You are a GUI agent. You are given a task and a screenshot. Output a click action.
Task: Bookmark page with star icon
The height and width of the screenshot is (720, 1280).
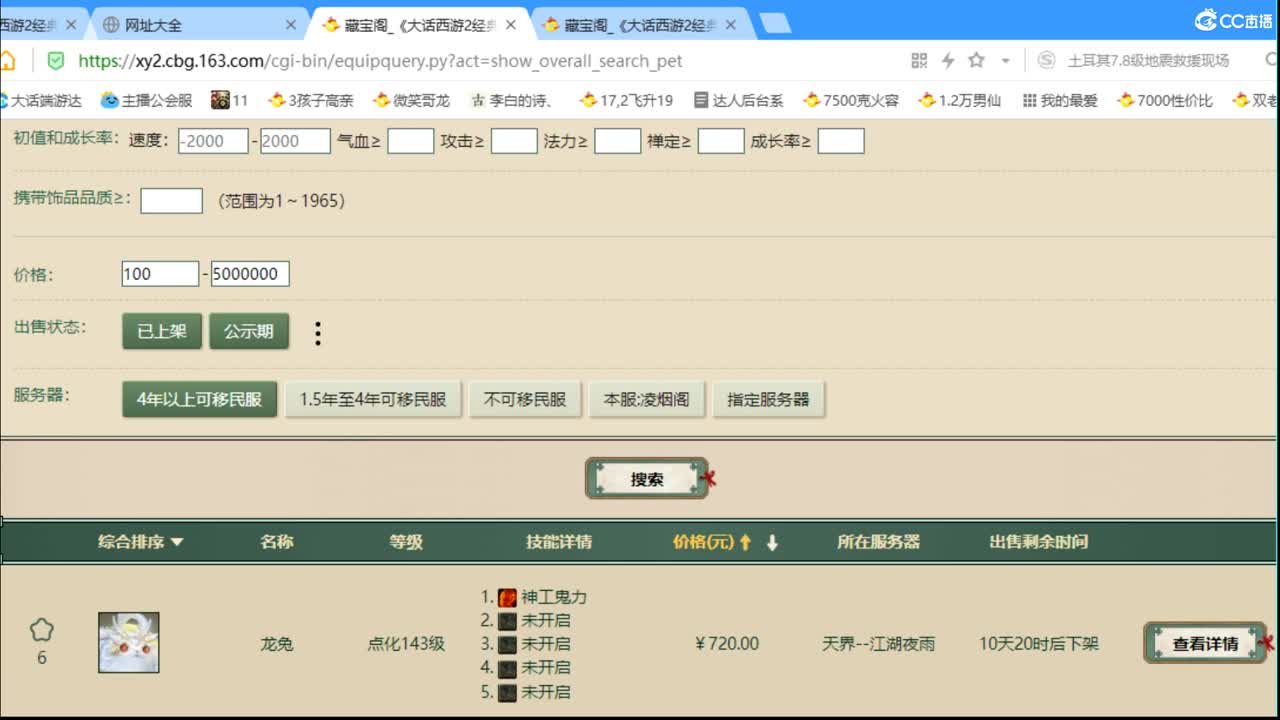point(977,61)
